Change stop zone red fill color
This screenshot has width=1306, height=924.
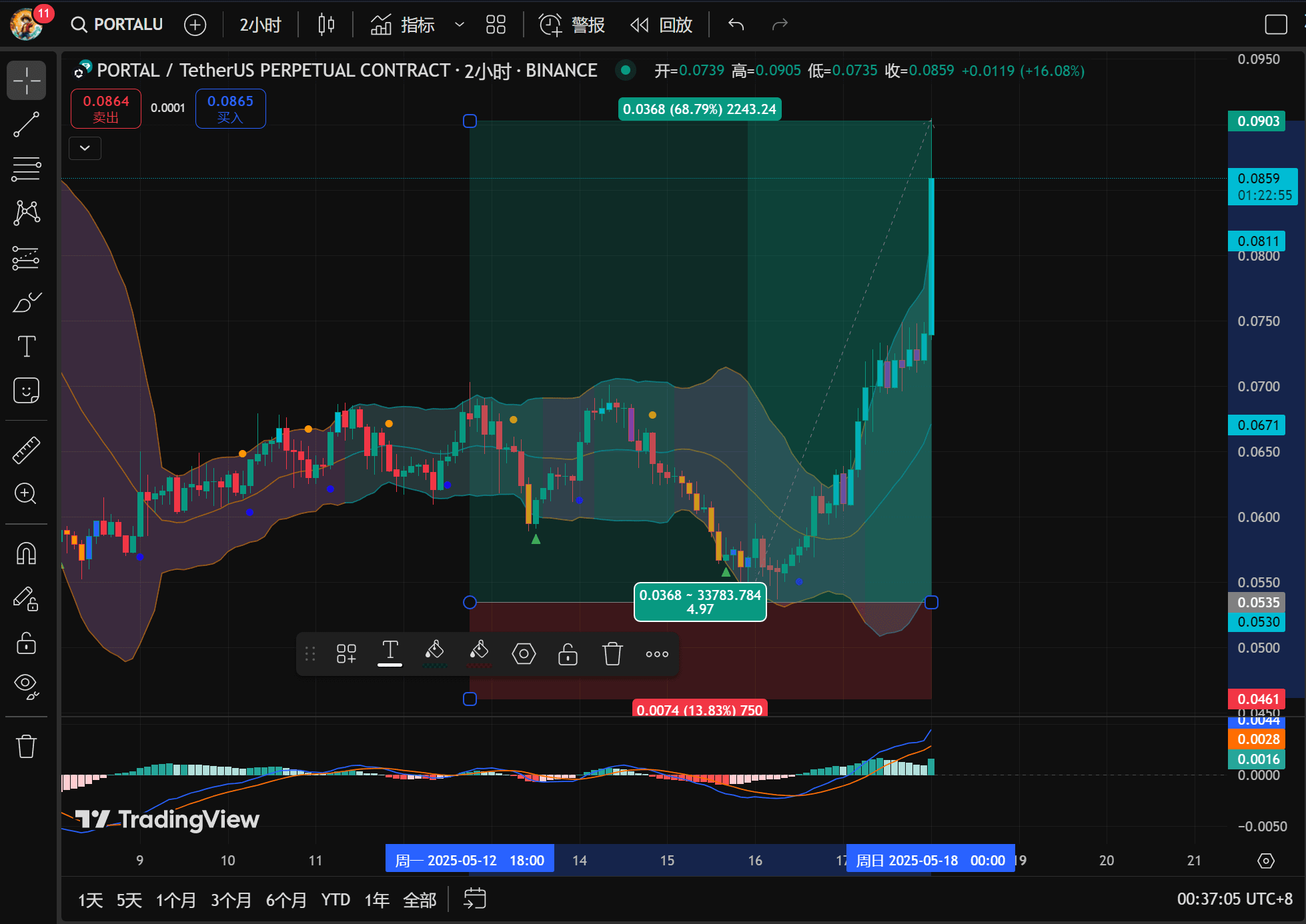coord(480,654)
